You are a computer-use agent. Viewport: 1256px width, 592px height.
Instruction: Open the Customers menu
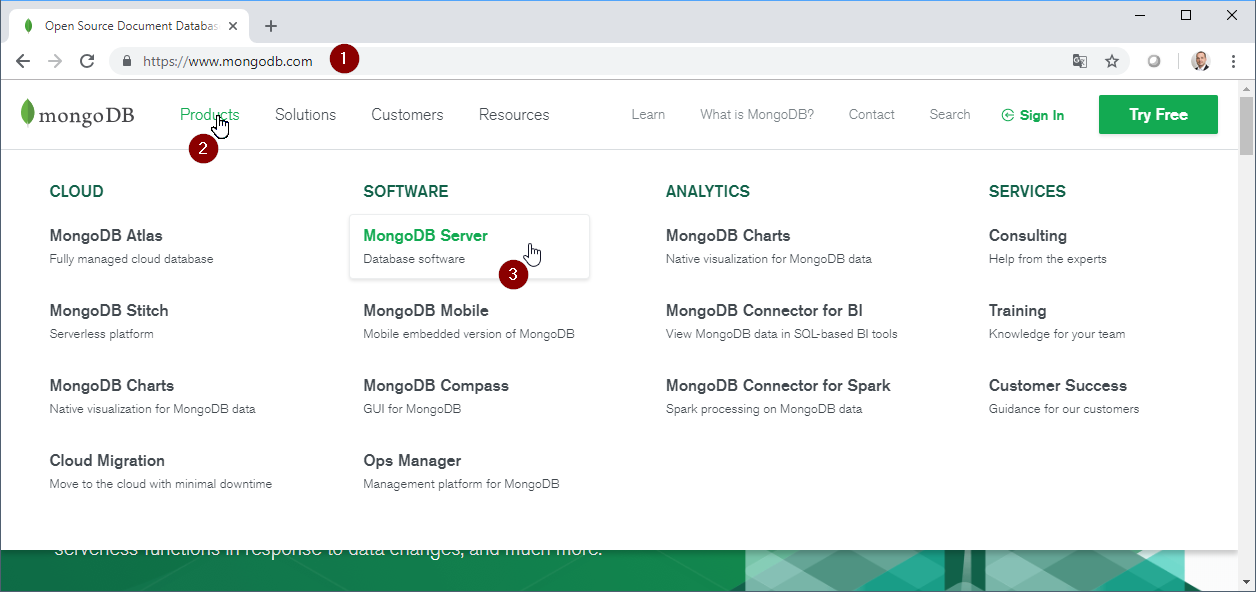click(x=407, y=115)
